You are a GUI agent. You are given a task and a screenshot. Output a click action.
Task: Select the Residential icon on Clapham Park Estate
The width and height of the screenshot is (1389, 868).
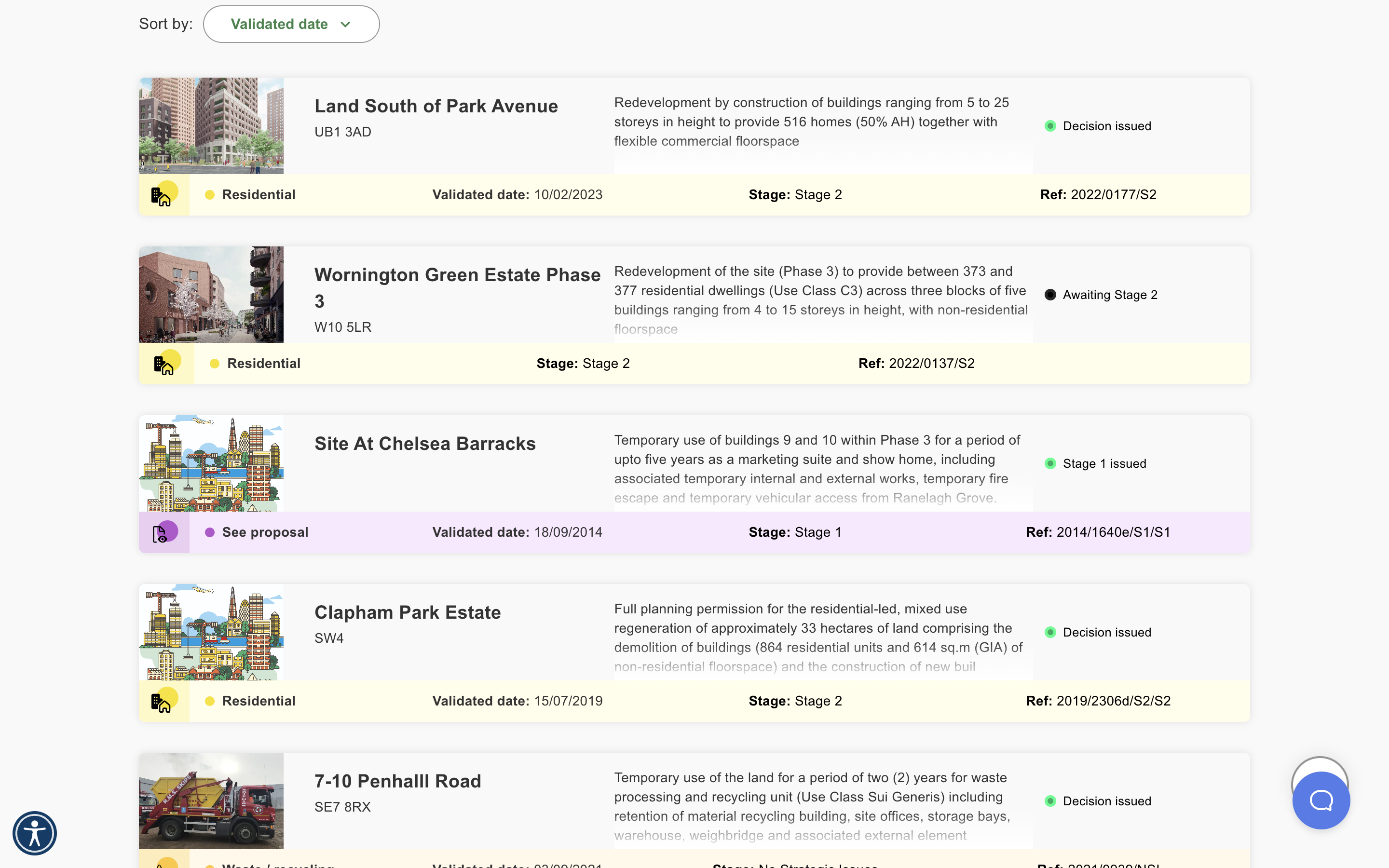pyautogui.click(x=163, y=700)
